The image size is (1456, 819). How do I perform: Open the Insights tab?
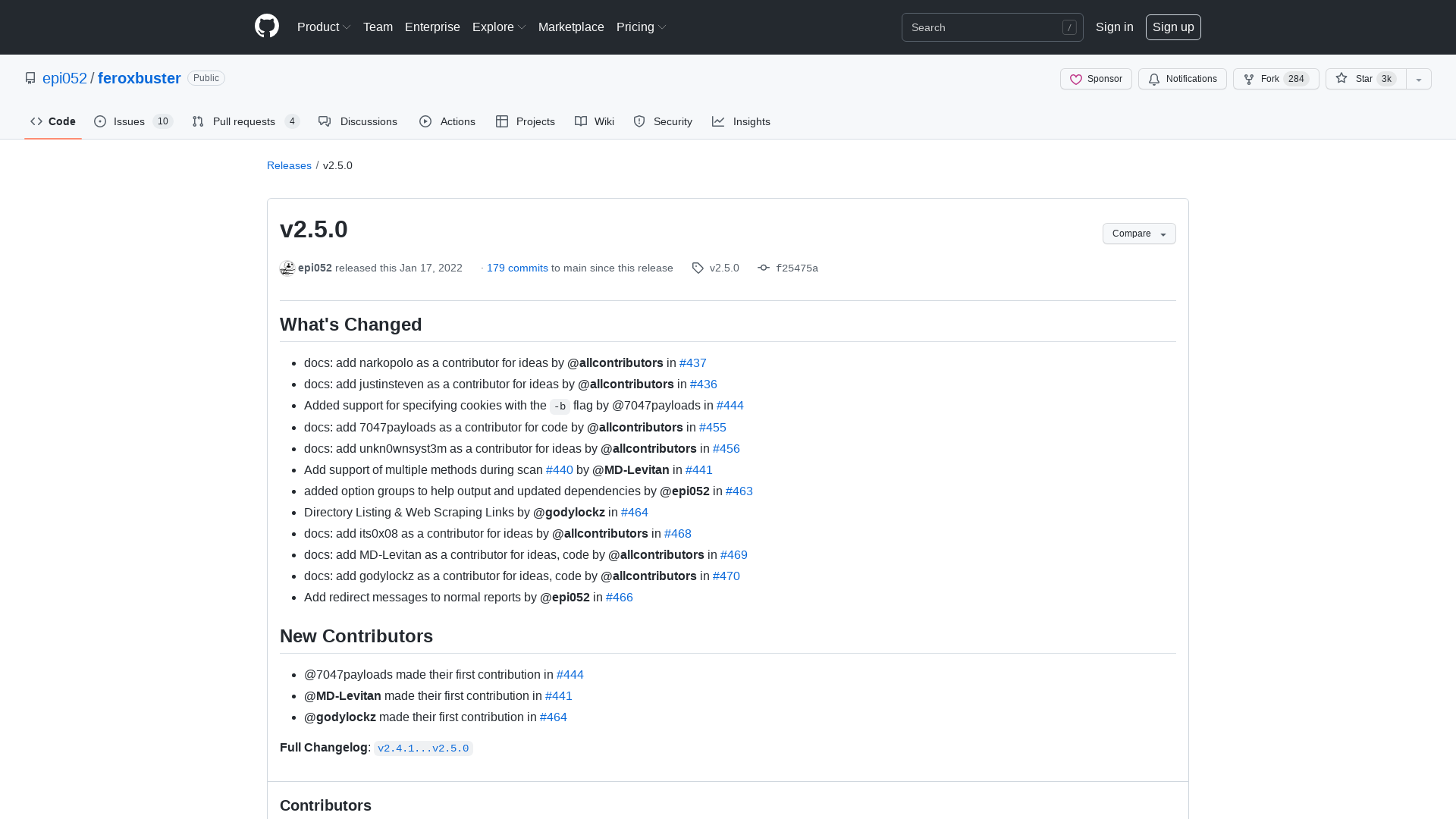point(741,121)
